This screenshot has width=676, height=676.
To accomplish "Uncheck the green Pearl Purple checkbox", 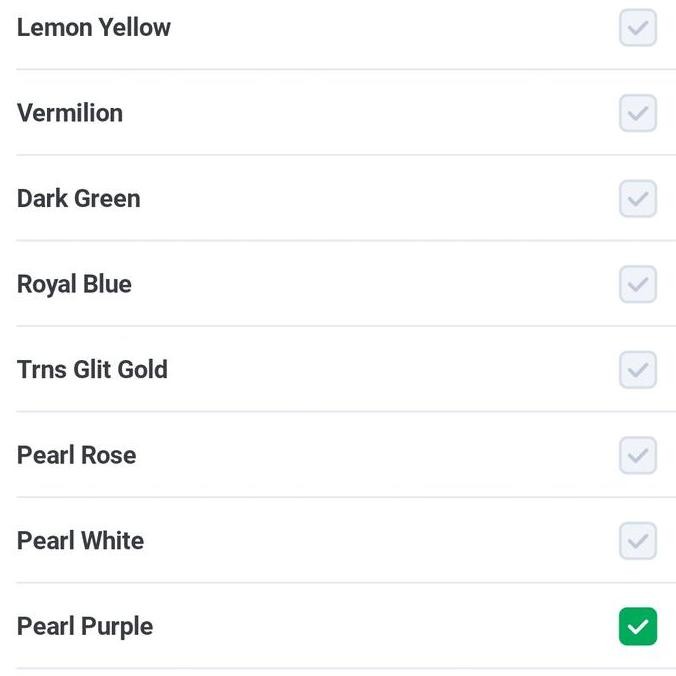I will pyautogui.click(x=638, y=627).
